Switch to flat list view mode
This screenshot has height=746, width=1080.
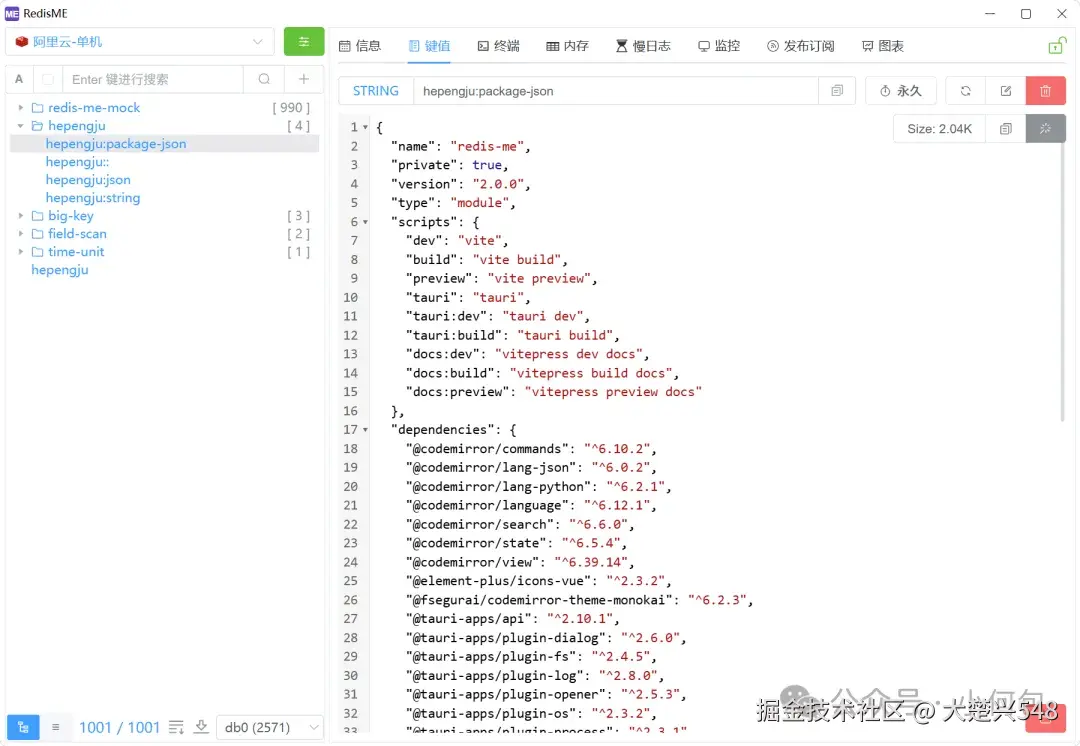pos(56,727)
